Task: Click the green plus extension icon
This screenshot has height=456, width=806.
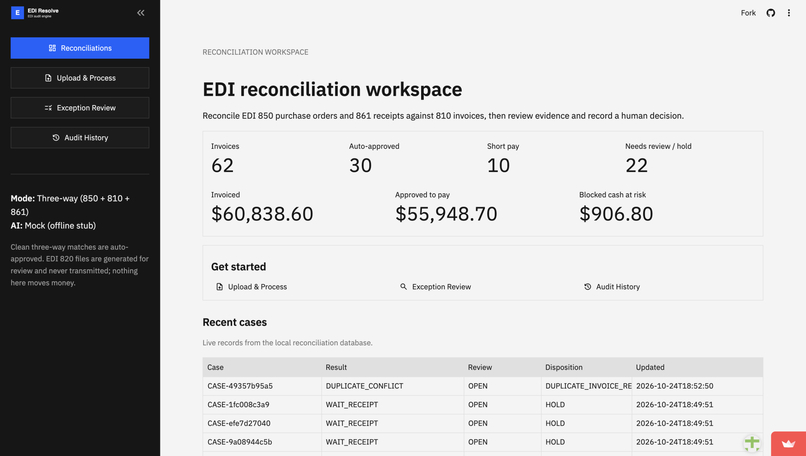Action: tap(752, 443)
